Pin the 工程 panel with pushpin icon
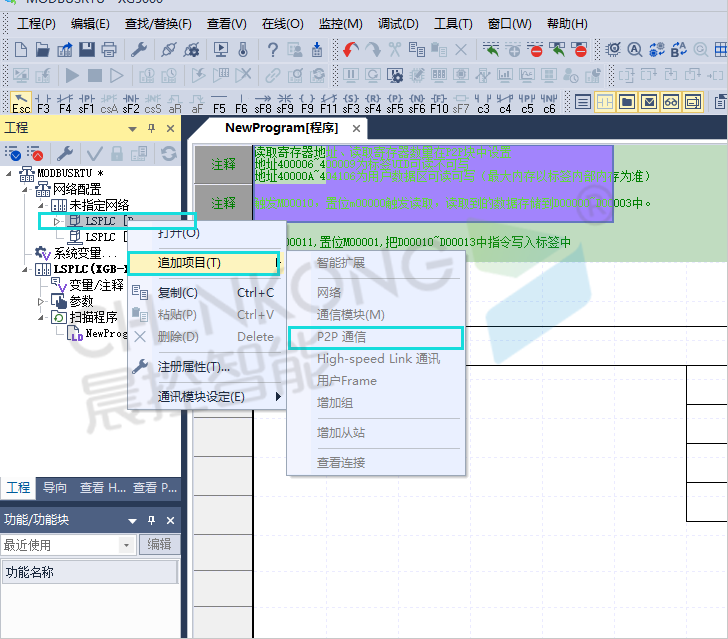Image resolution: width=728 pixels, height=639 pixels. tap(152, 128)
